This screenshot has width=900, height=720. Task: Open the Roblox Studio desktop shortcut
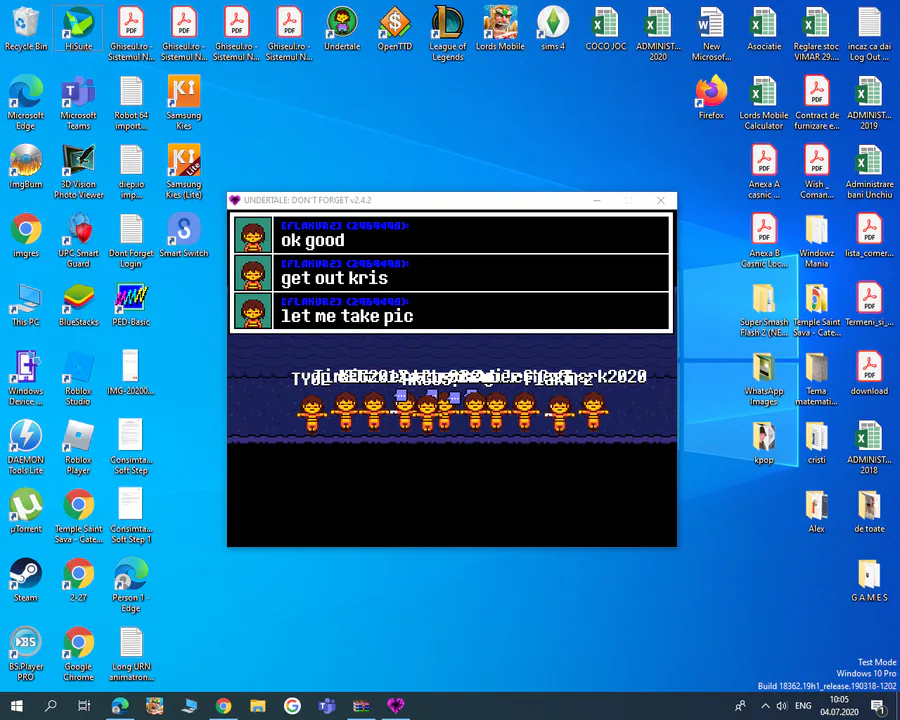pyautogui.click(x=79, y=378)
